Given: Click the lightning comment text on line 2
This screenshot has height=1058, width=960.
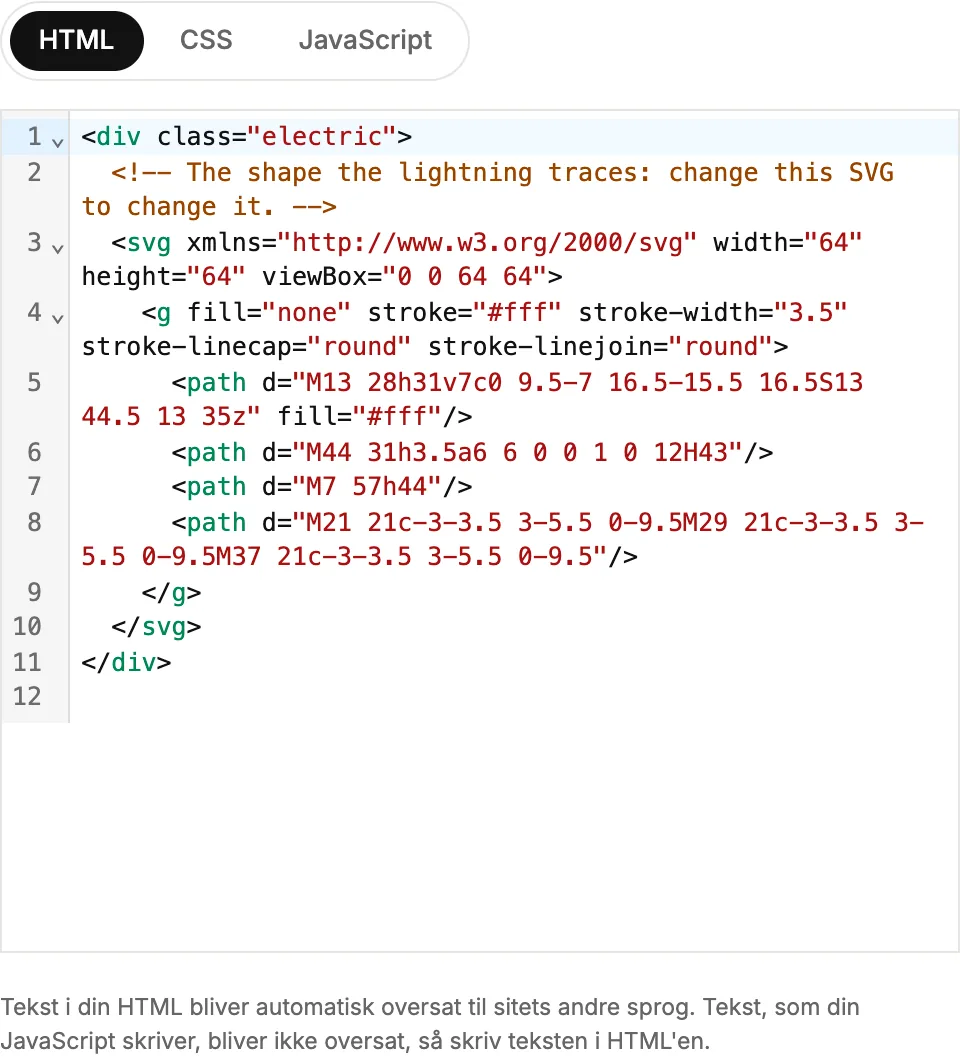Looking at the screenshot, I should pos(487,190).
